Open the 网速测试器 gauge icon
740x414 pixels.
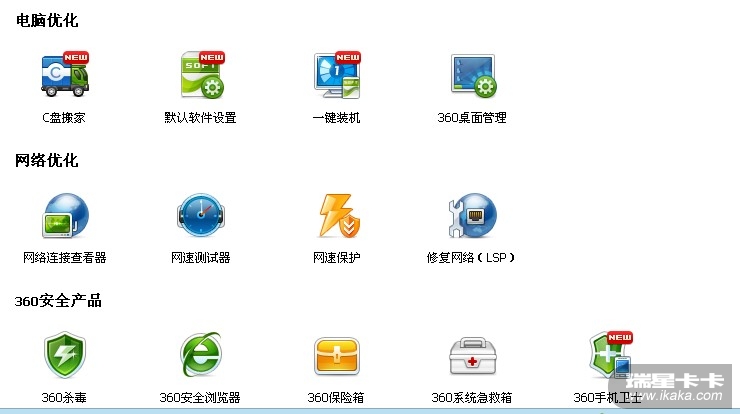(x=201, y=215)
